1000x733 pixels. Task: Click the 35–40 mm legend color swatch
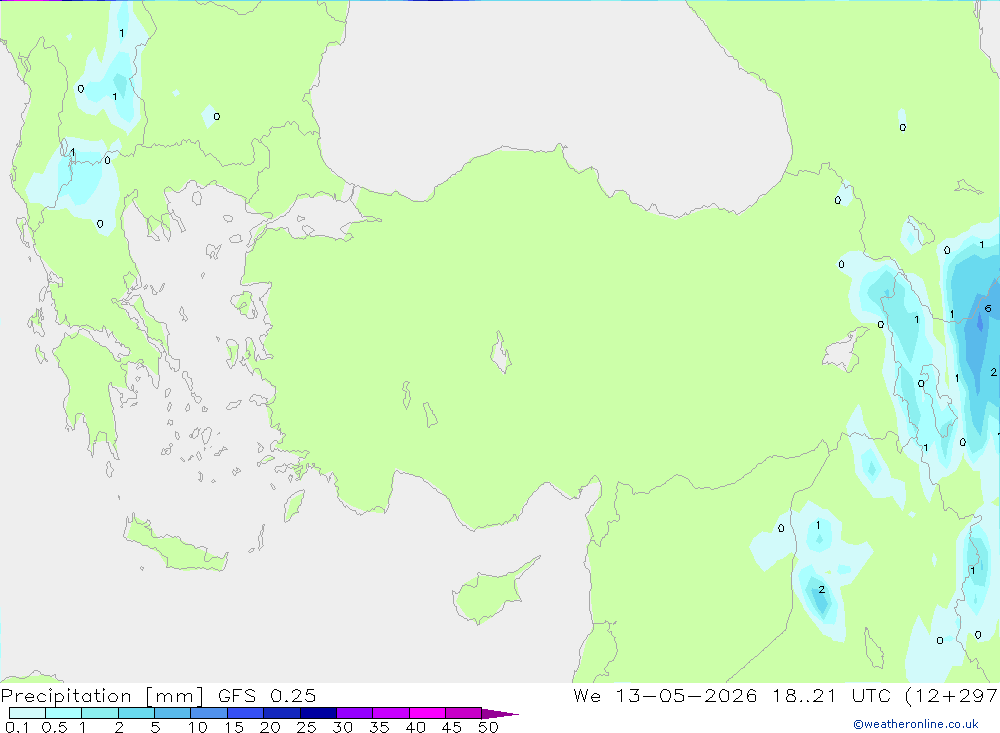click(x=390, y=713)
